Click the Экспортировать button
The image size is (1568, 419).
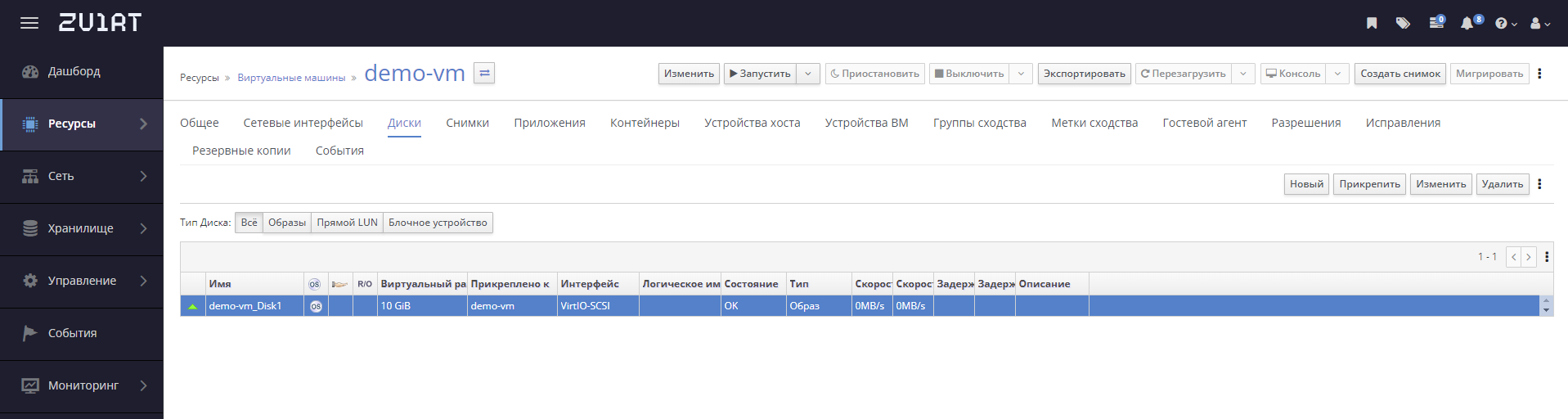pyautogui.click(x=1085, y=74)
